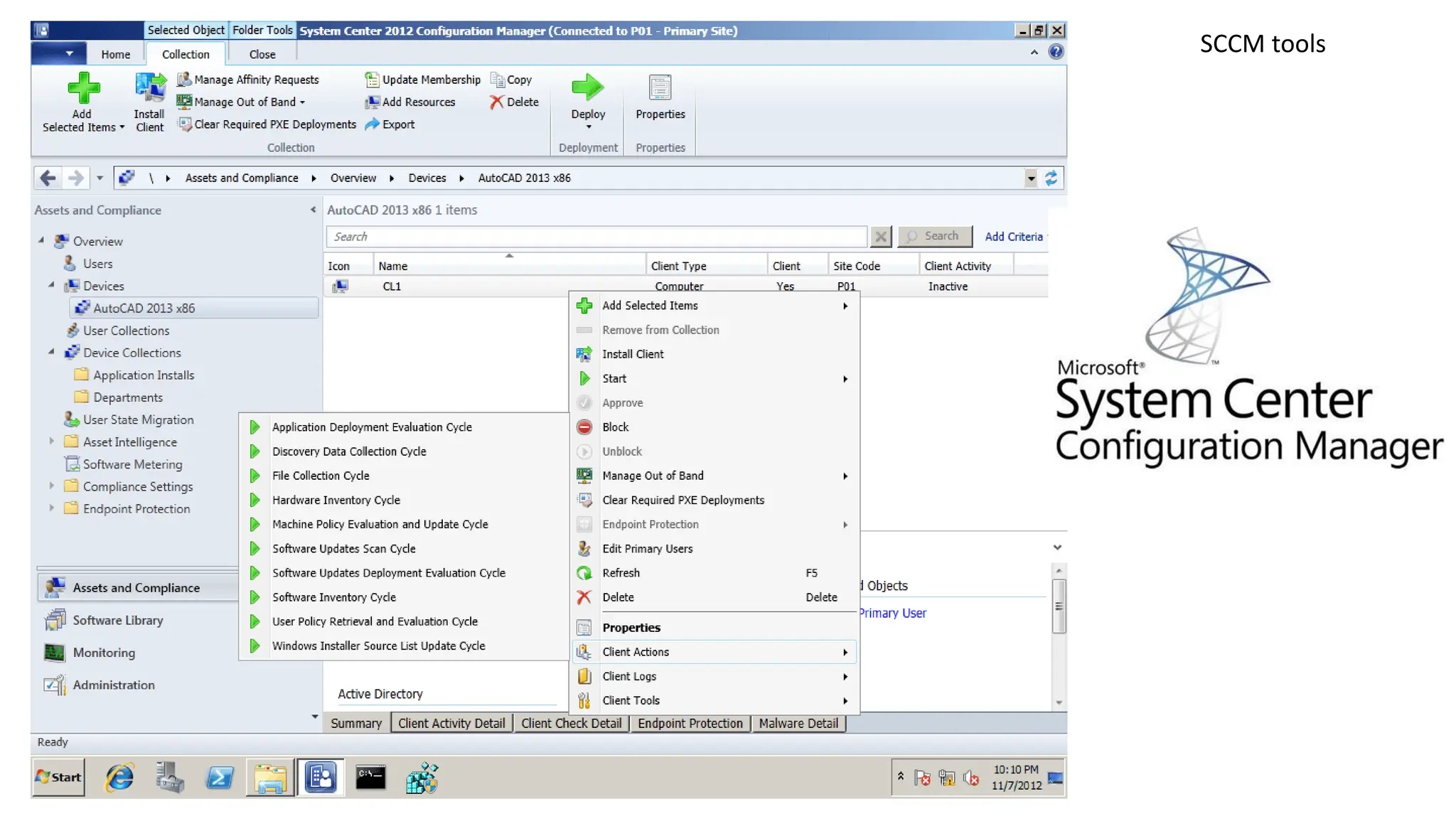This screenshot has width=1456, height=819.
Task: Open the Client Logs submenu
Action: pos(714,676)
